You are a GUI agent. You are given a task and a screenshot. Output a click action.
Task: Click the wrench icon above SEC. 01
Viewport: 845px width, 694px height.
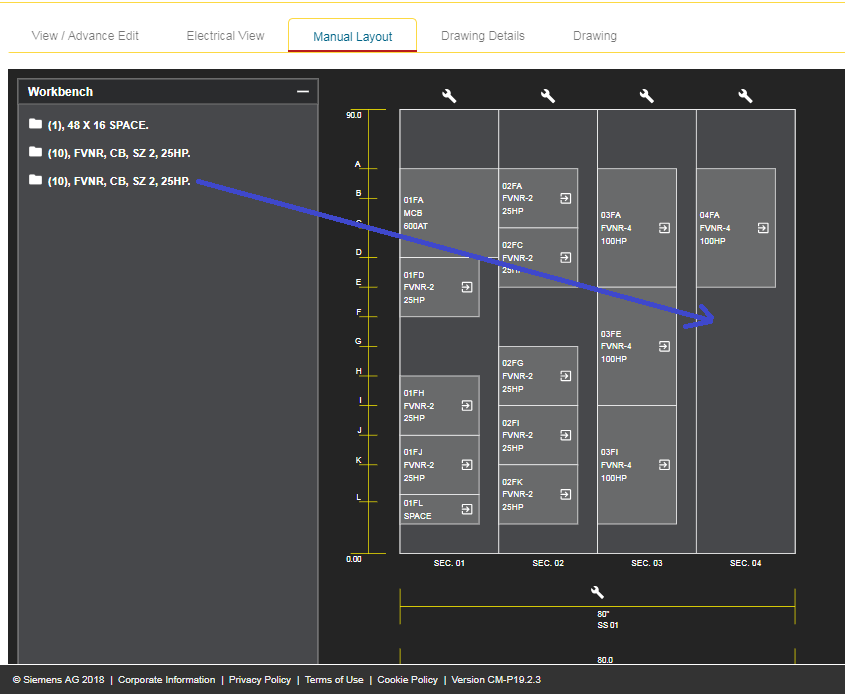pyautogui.click(x=449, y=96)
